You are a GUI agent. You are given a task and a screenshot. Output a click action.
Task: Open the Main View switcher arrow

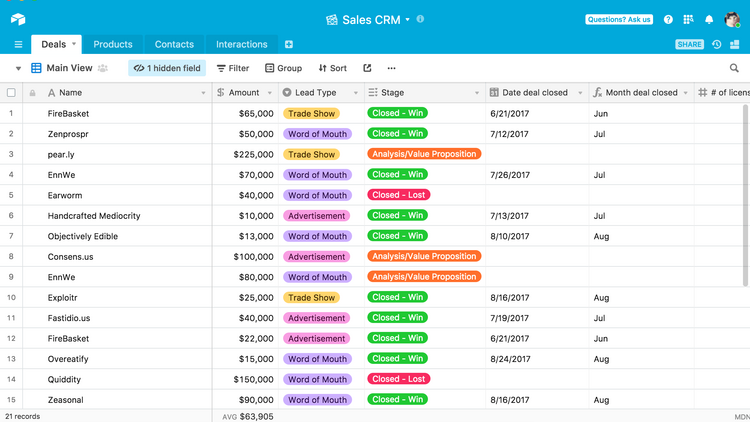click(x=18, y=68)
